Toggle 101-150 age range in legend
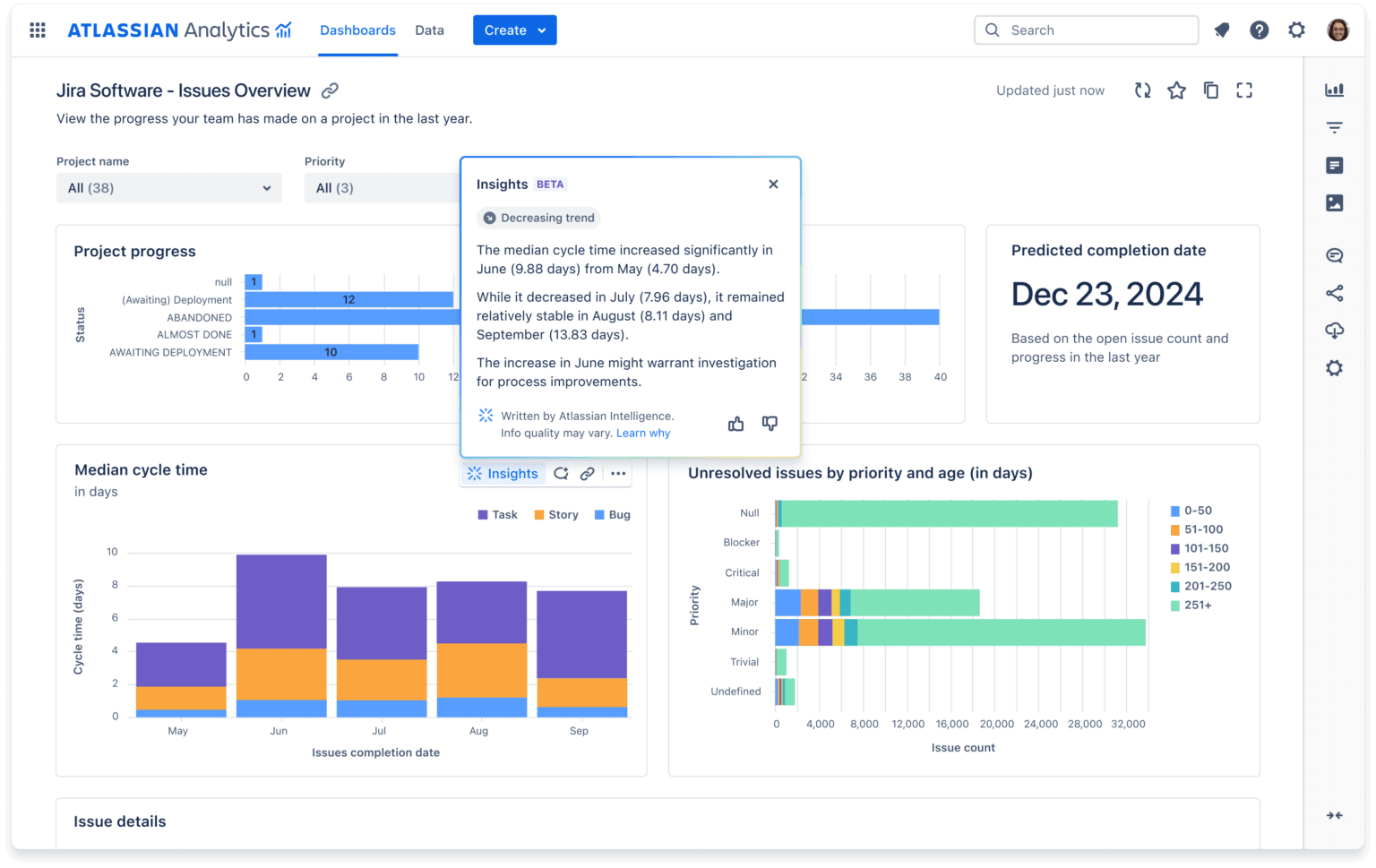1376x868 pixels. (x=1199, y=548)
